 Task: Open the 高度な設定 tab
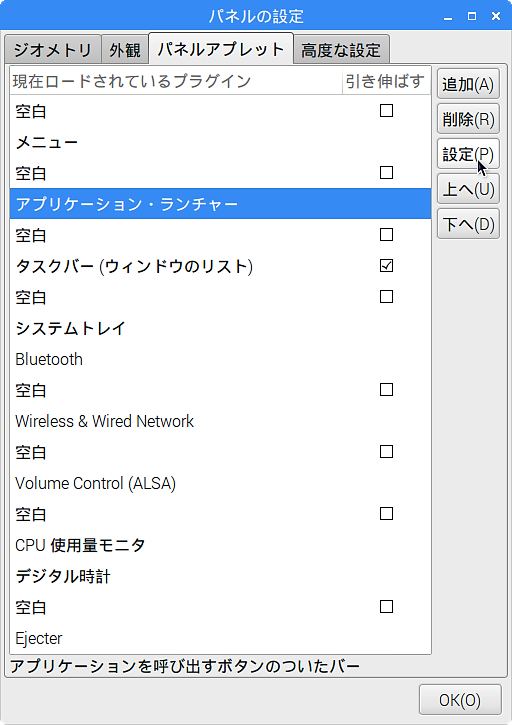341,49
